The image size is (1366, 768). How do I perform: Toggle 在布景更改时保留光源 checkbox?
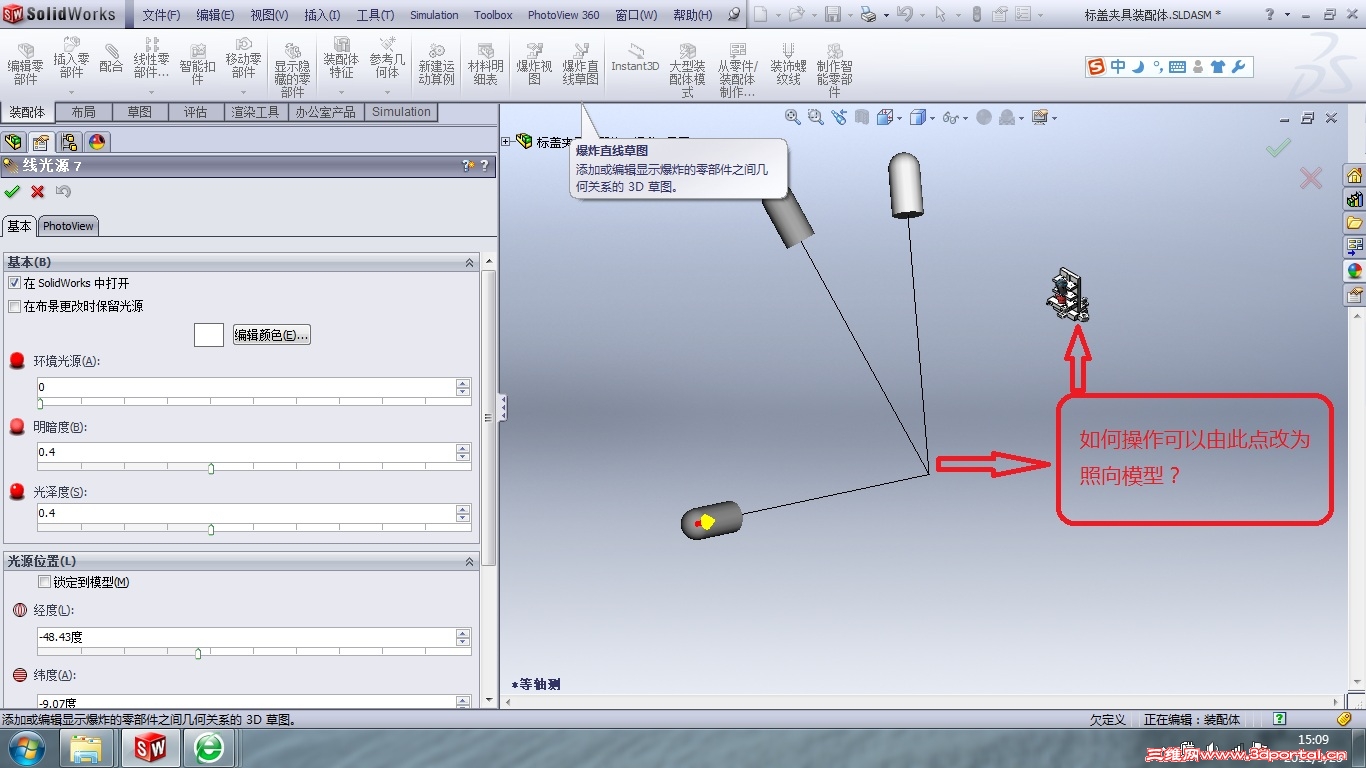pyautogui.click(x=14, y=306)
